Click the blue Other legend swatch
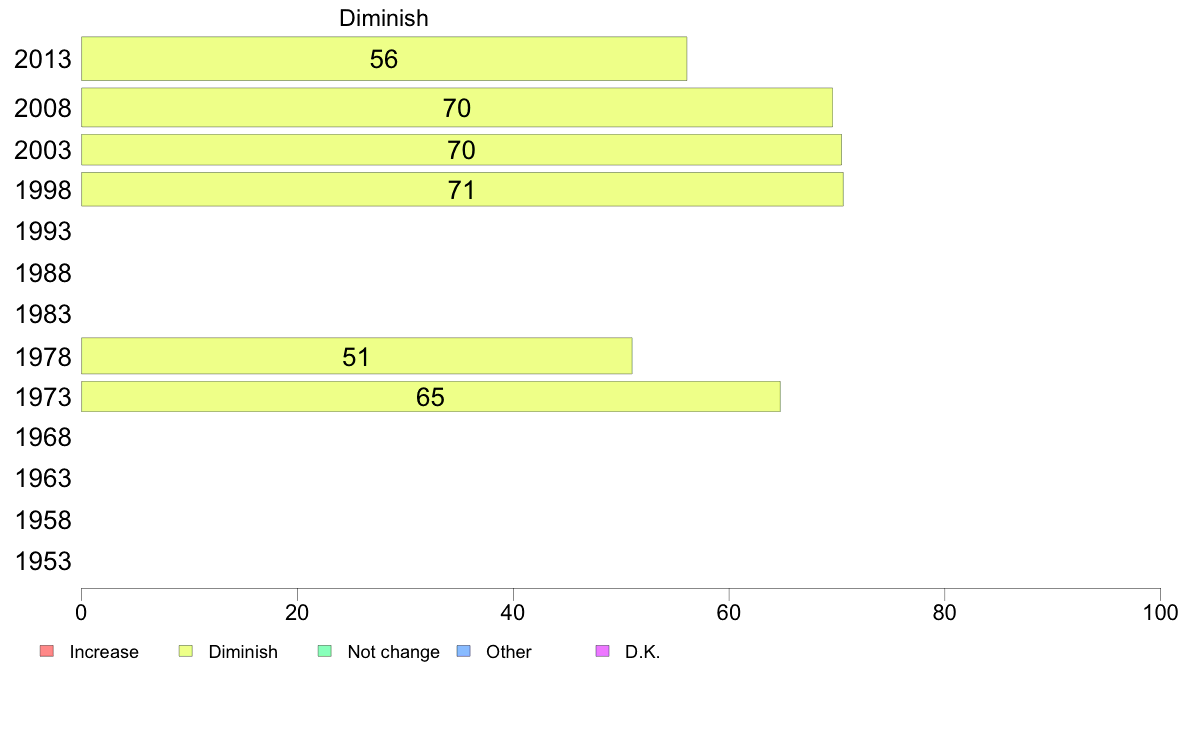1188x736 pixels. (463, 652)
